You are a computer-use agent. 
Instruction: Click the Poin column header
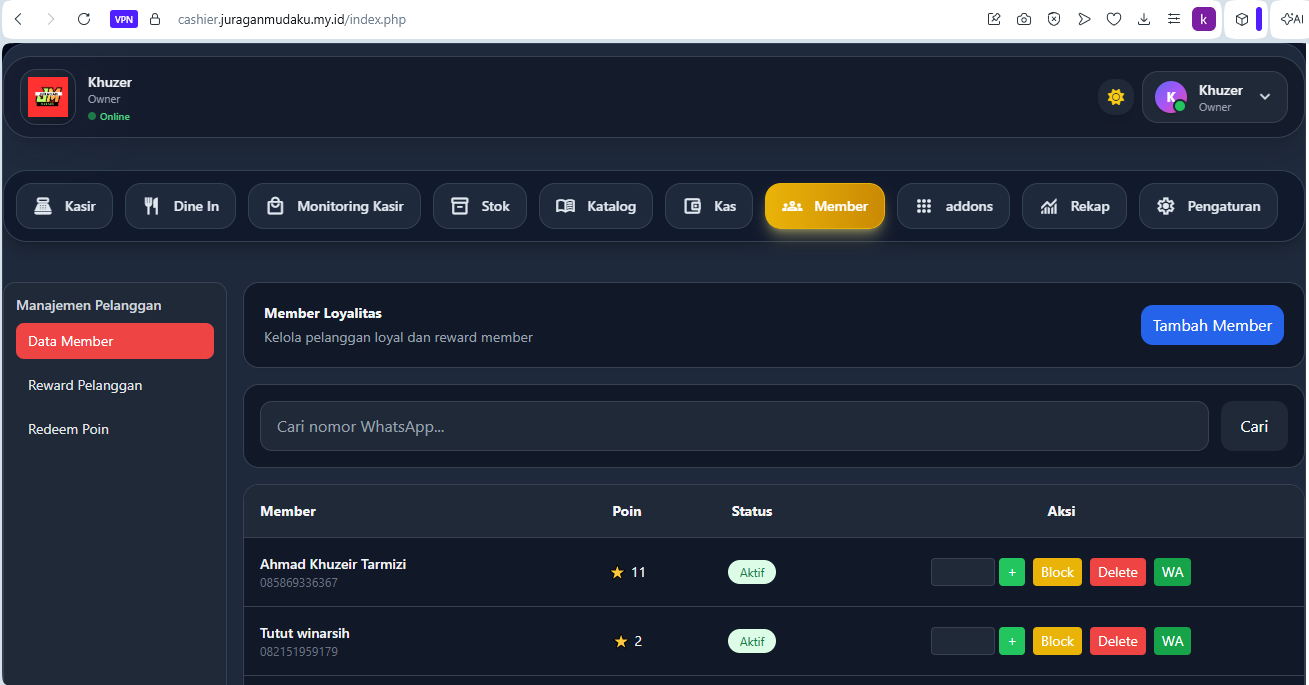(627, 511)
